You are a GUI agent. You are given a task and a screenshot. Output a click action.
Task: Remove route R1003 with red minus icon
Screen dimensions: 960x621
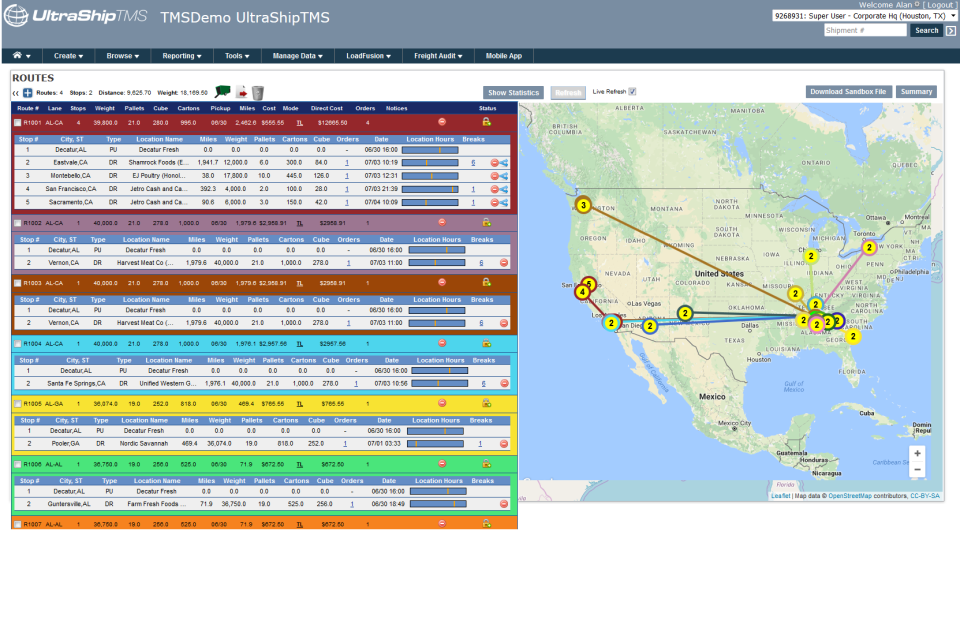(x=442, y=282)
